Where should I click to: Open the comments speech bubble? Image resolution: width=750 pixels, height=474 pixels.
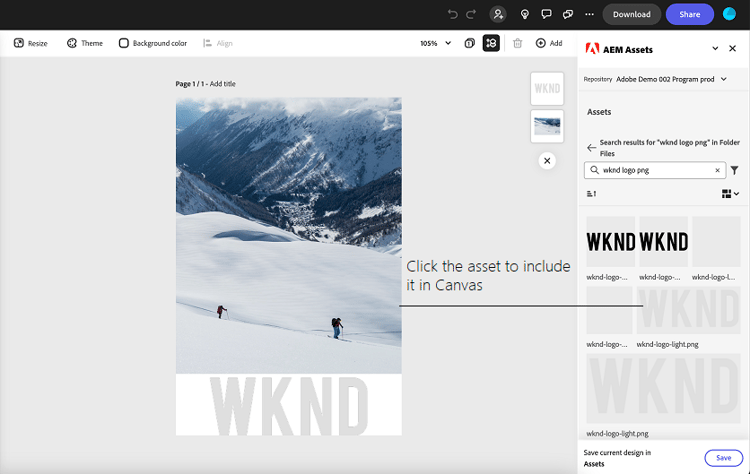point(546,14)
